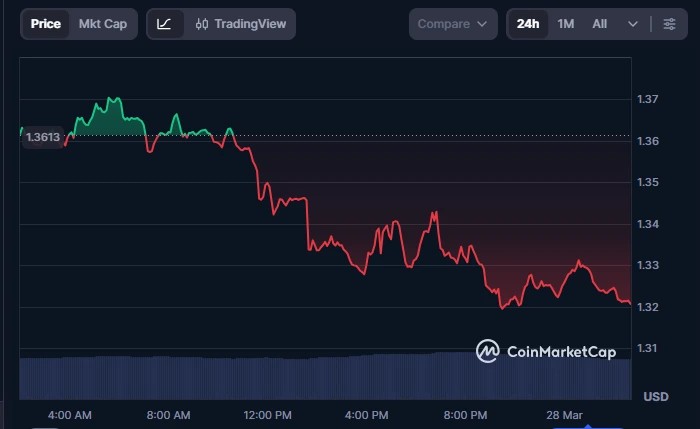Click the 4:00 AM time axis label
Viewport: 700px width, 429px height.
[70, 415]
